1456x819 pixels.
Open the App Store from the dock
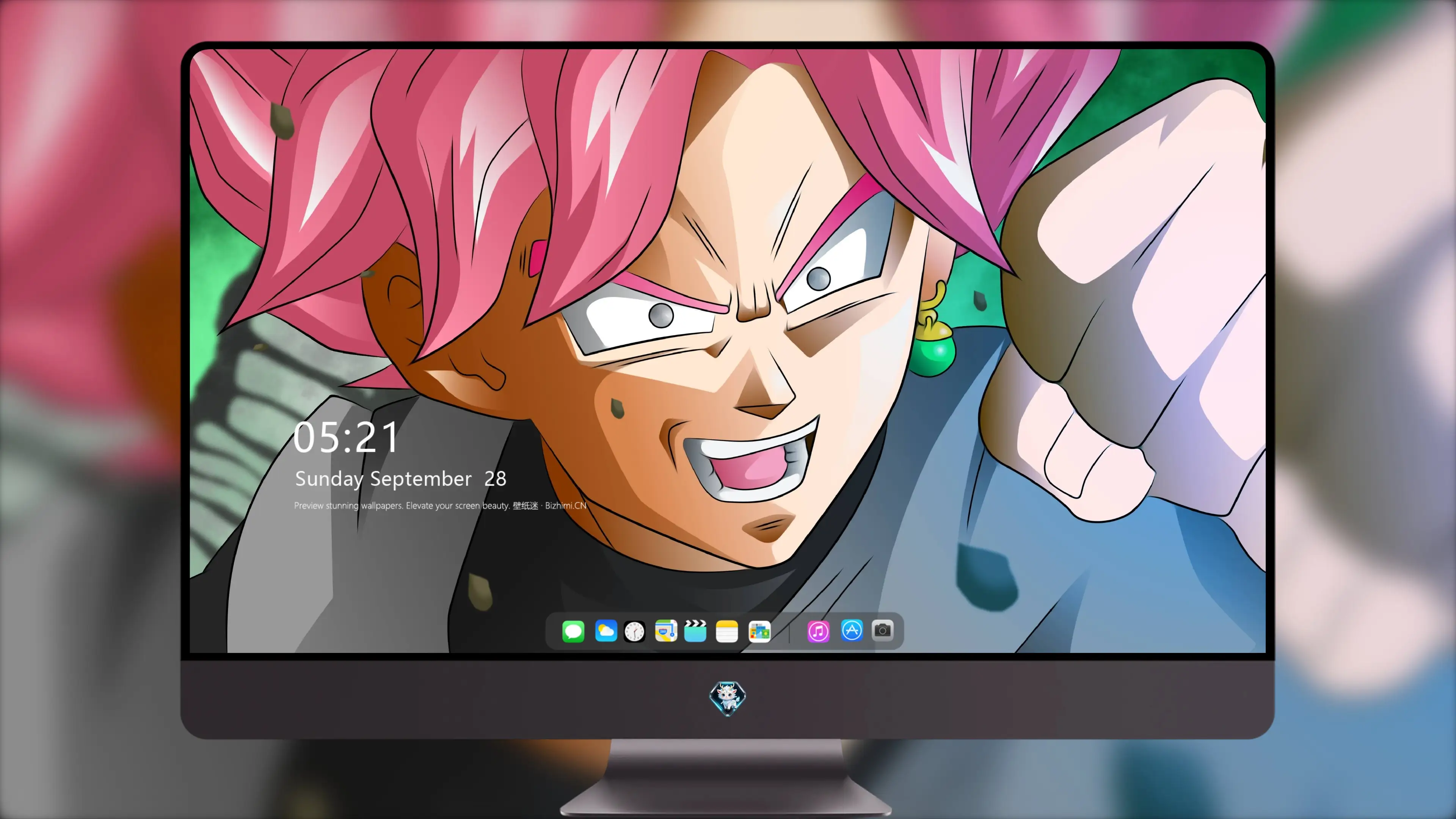tap(852, 630)
